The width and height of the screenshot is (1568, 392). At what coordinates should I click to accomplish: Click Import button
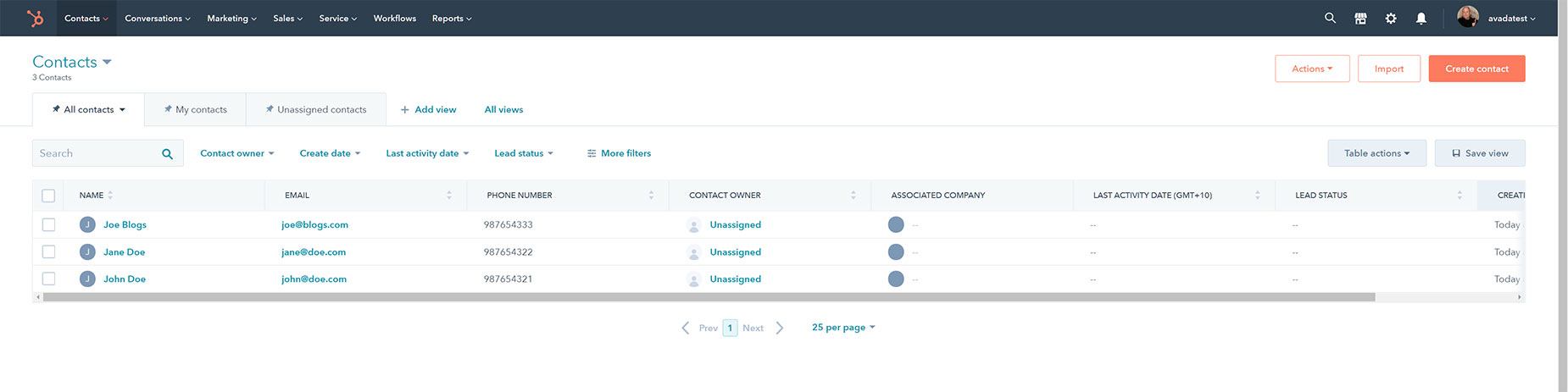(x=1389, y=69)
